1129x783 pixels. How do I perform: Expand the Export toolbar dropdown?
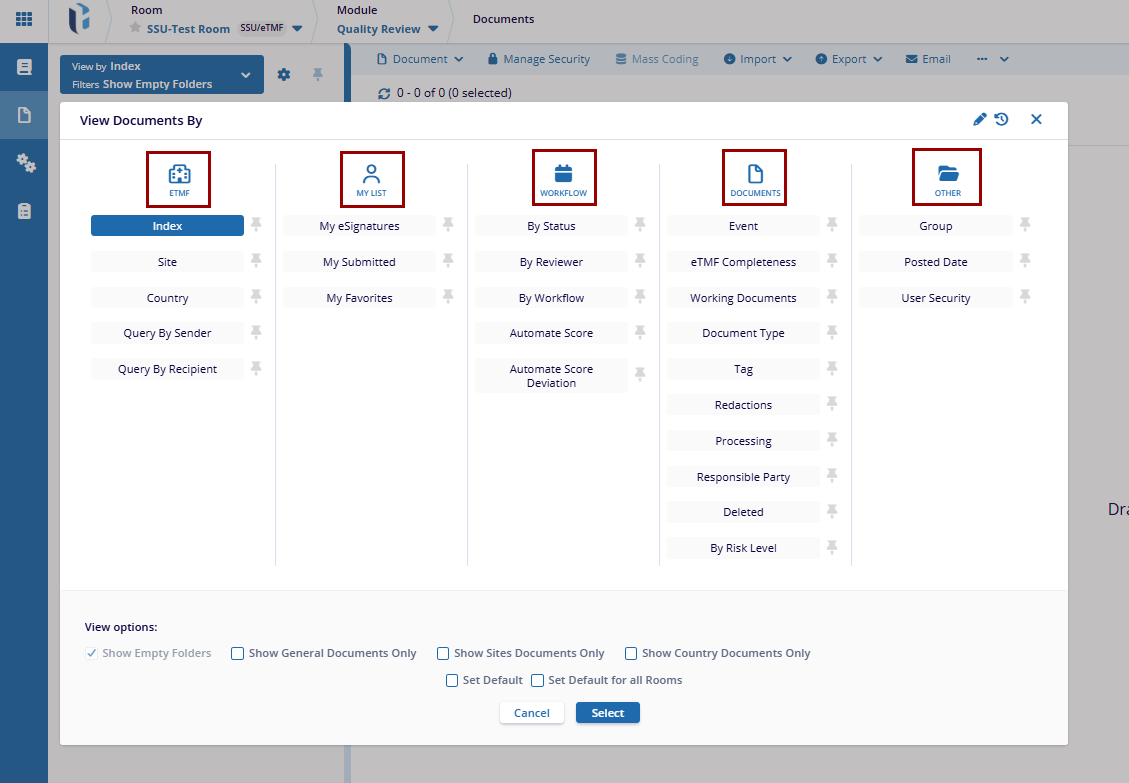point(877,60)
